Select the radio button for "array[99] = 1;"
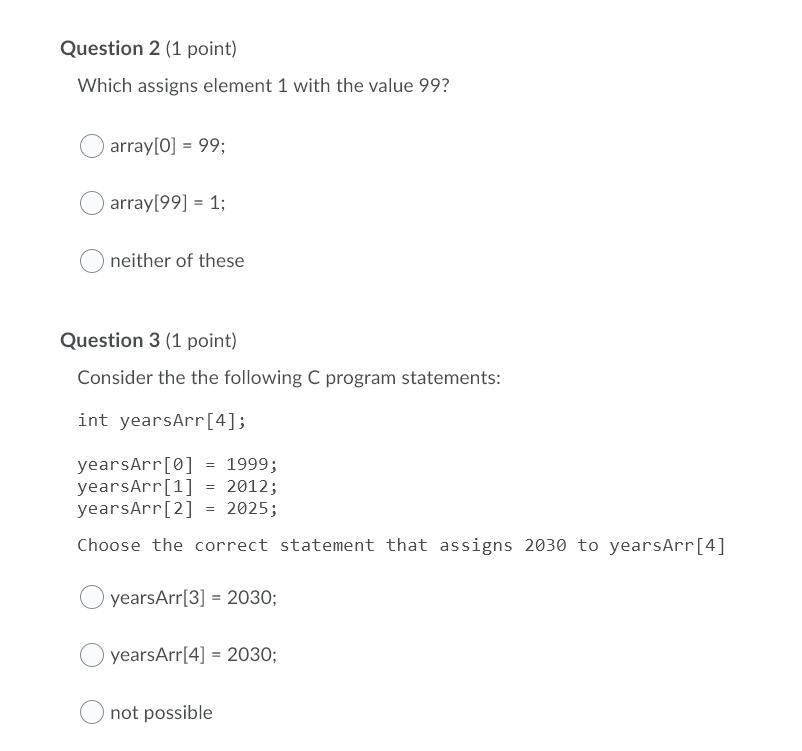This screenshot has width=802, height=751. (91, 203)
